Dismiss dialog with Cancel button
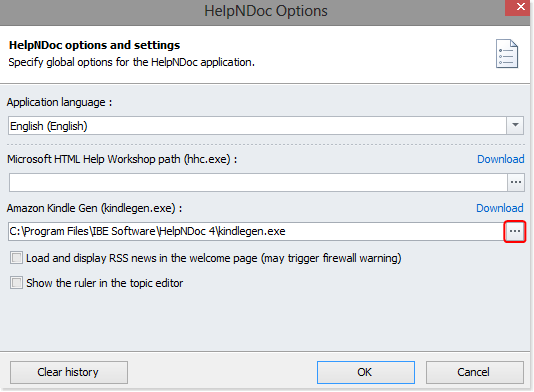534x392 pixels. click(x=474, y=372)
